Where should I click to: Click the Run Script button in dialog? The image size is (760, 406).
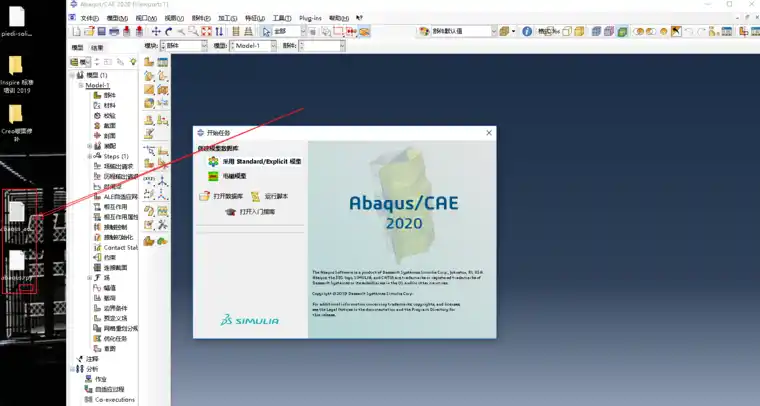tap(269, 196)
